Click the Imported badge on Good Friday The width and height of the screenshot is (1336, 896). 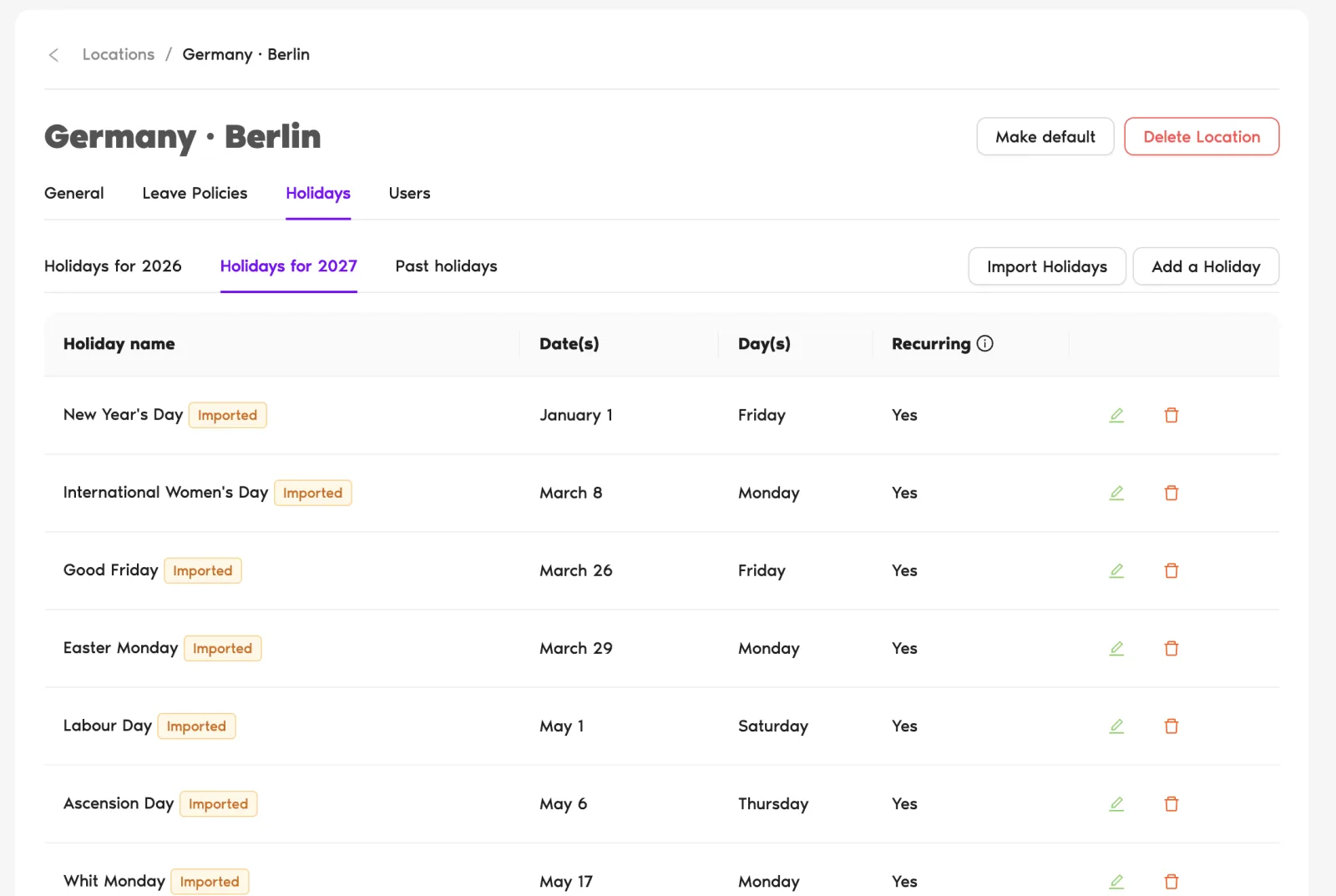203,570
